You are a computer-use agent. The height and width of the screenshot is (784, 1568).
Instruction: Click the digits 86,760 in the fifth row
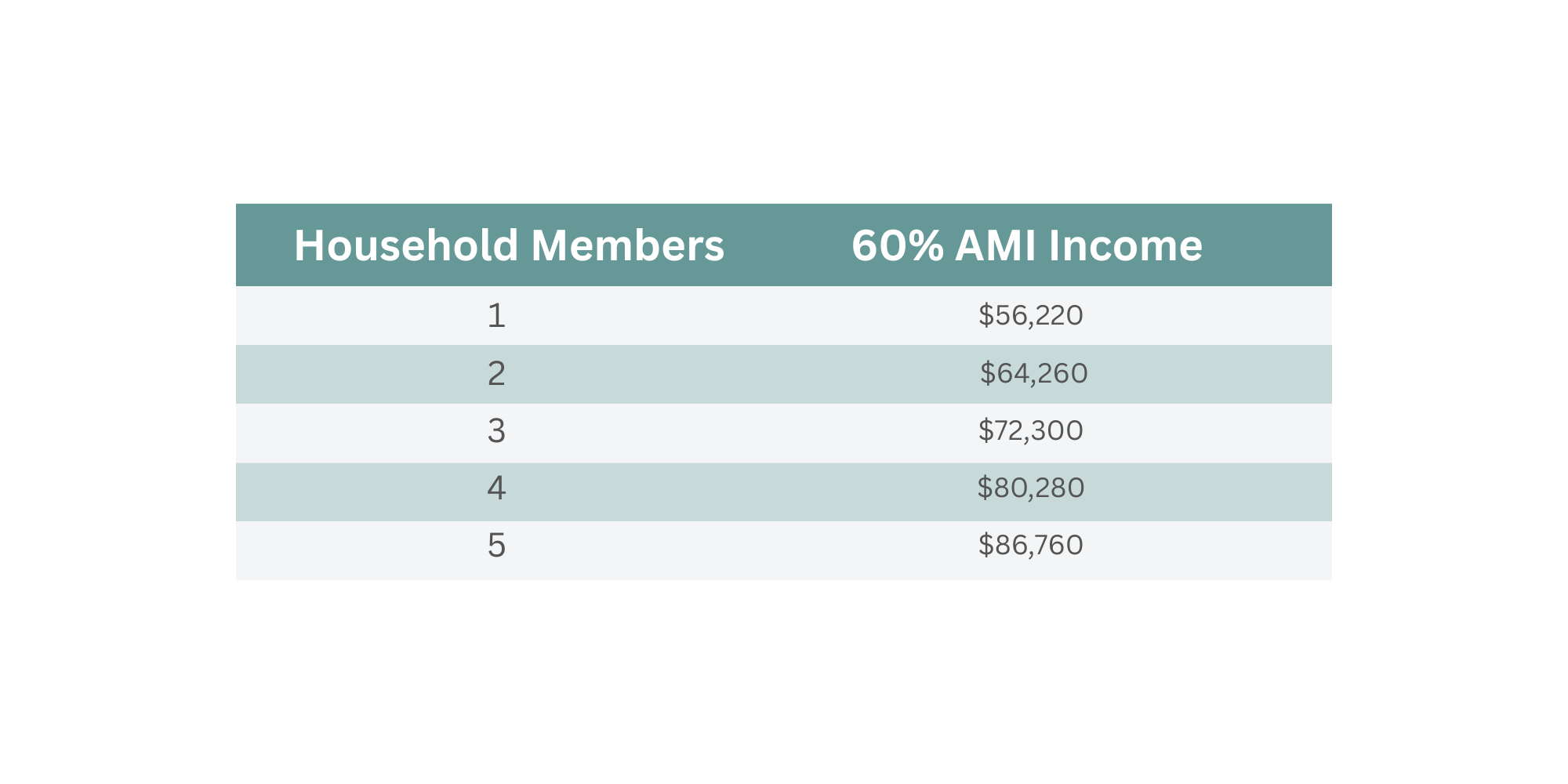tap(1039, 545)
